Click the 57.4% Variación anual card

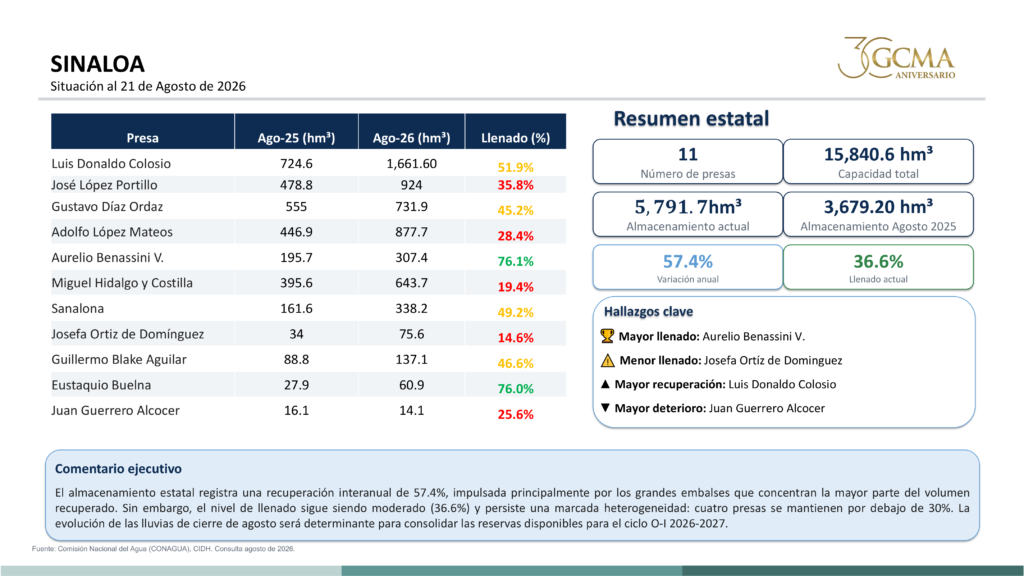(x=688, y=267)
